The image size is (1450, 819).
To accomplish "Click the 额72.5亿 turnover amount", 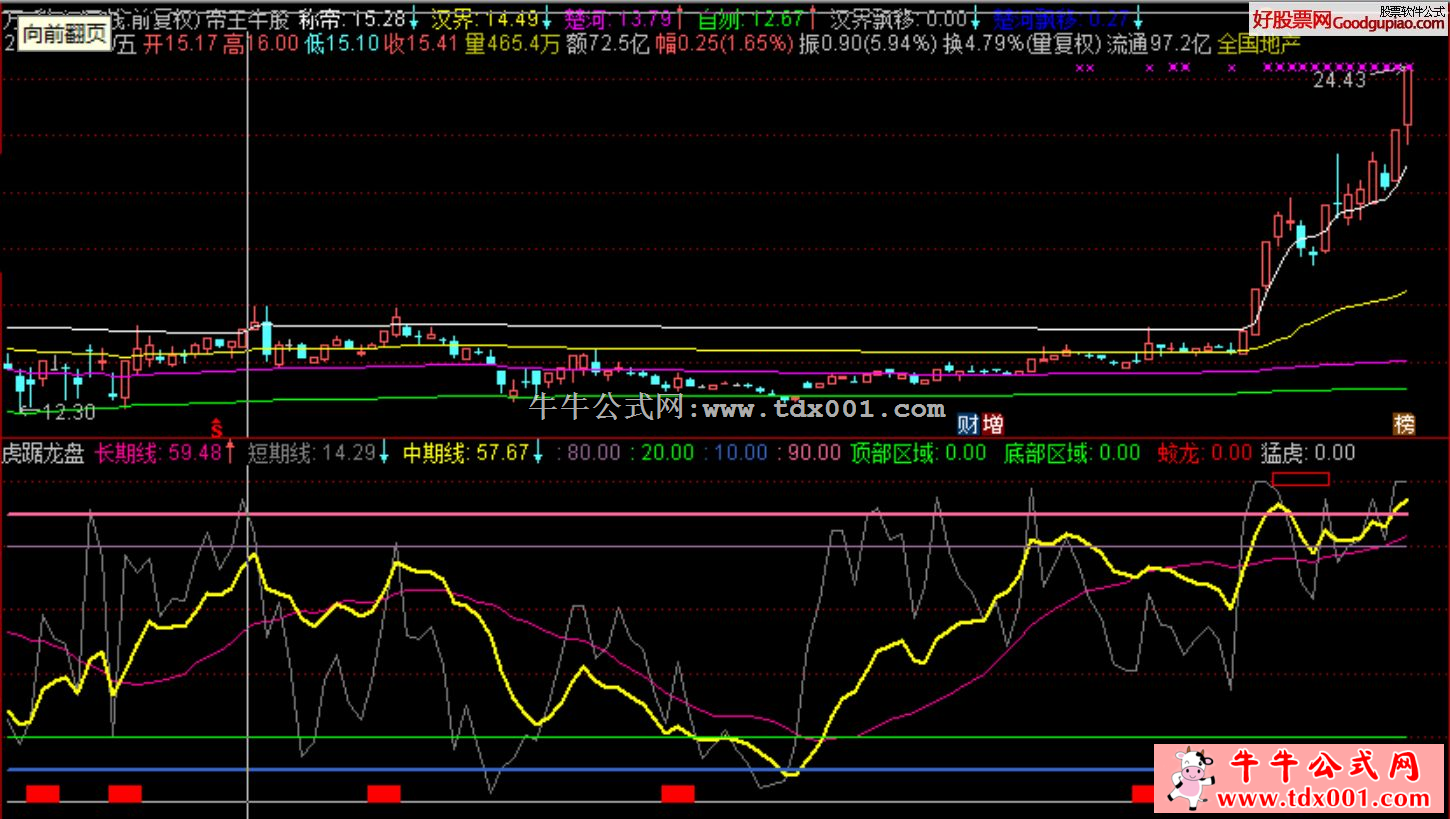I will [x=607, y=43].
